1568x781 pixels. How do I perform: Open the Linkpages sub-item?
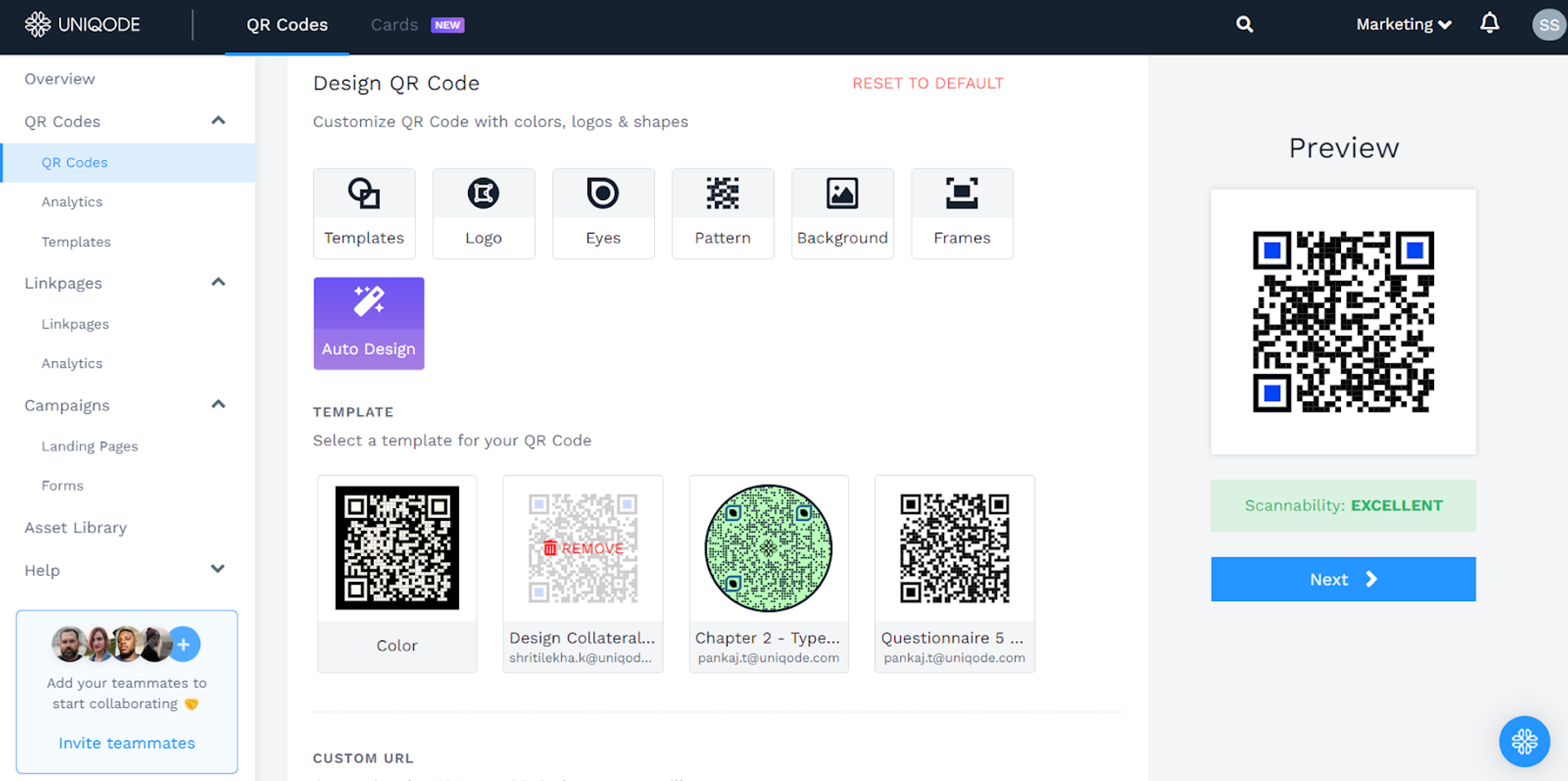click(75, 324)
